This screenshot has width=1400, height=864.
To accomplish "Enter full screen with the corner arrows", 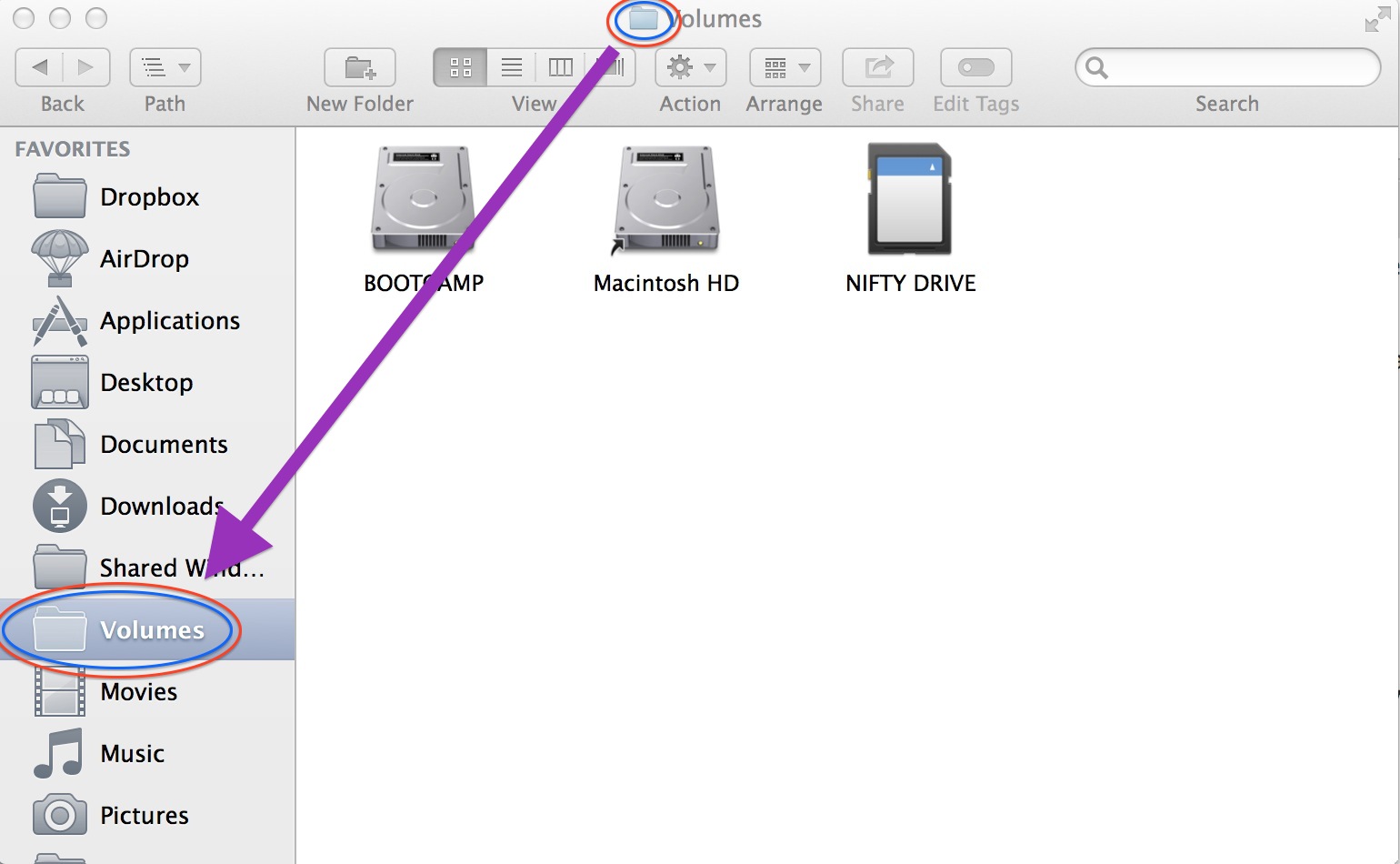I will pyautogui.click(x=1377, y=19).
